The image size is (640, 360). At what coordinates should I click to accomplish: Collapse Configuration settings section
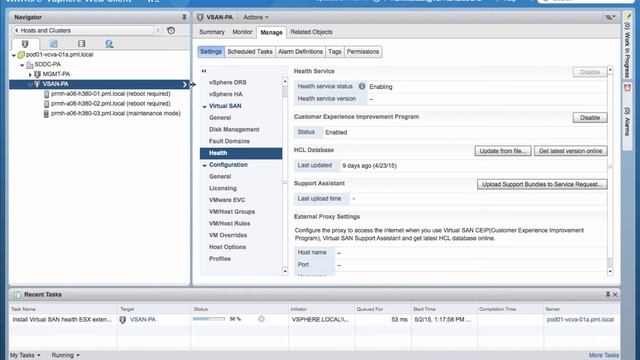(204, 165)
